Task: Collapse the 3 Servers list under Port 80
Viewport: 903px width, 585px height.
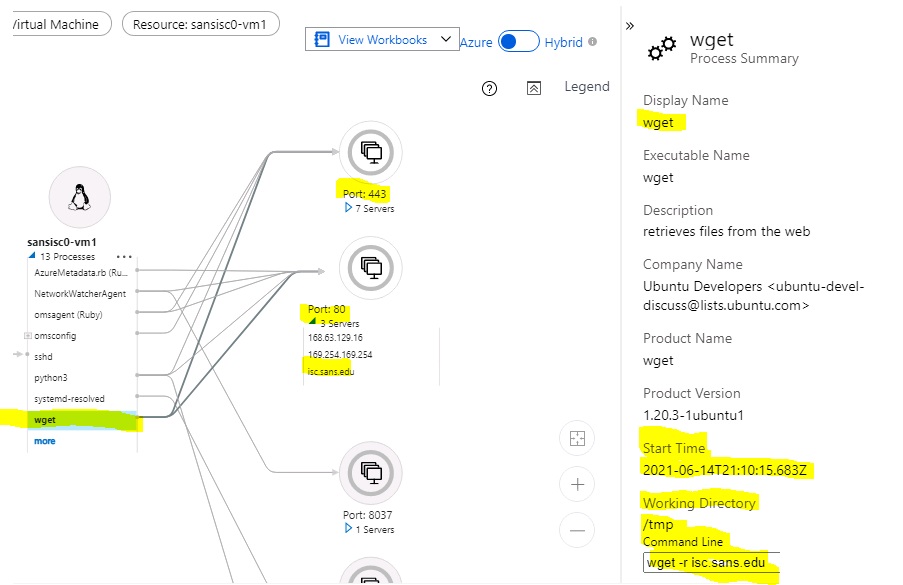Action: (313, 321)
